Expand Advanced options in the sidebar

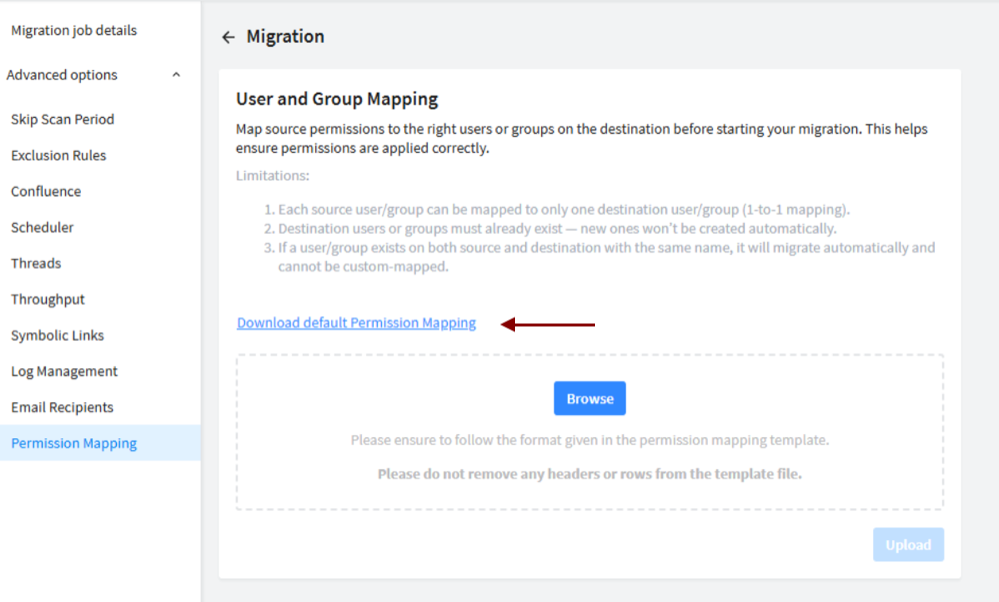[61, 74]
